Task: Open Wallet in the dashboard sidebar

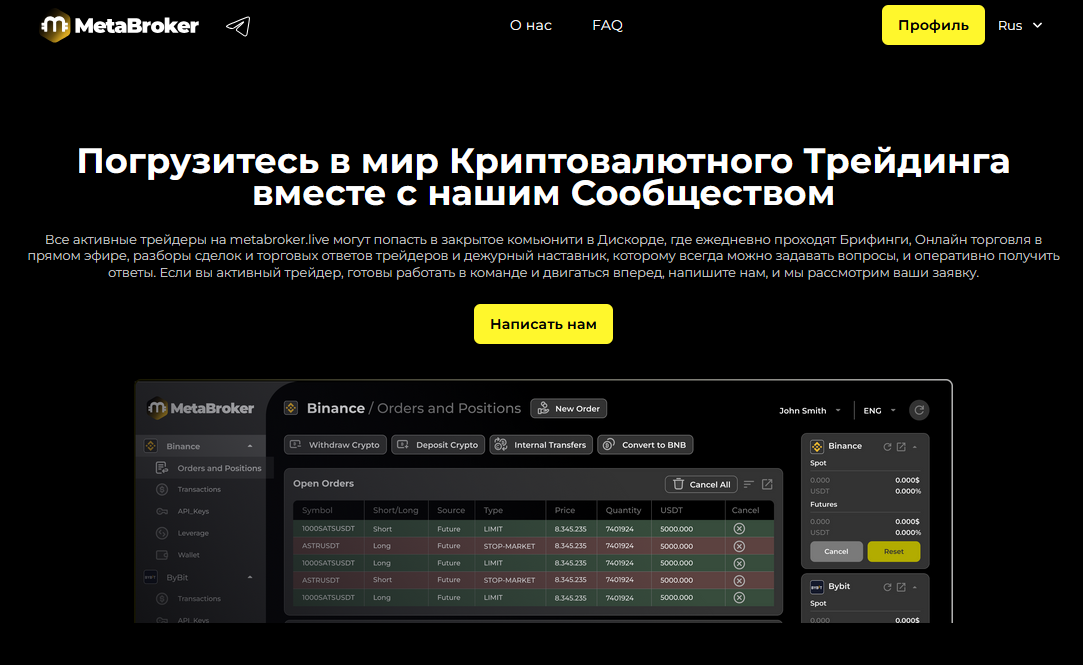Action: coord(189,555)
